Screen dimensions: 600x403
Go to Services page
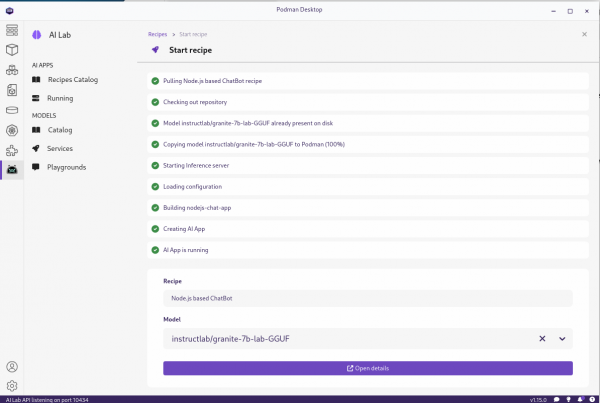tap(60, 148)
